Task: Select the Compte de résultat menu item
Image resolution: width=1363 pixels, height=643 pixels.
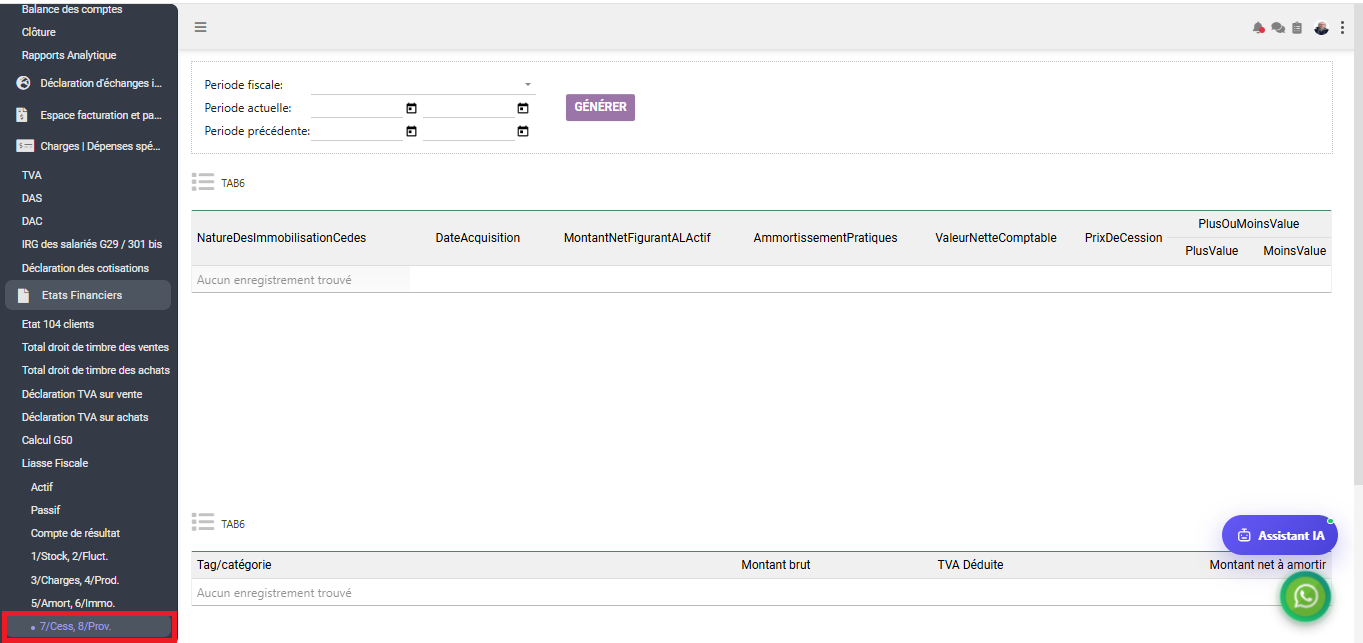Action: [x=75, y=533]
